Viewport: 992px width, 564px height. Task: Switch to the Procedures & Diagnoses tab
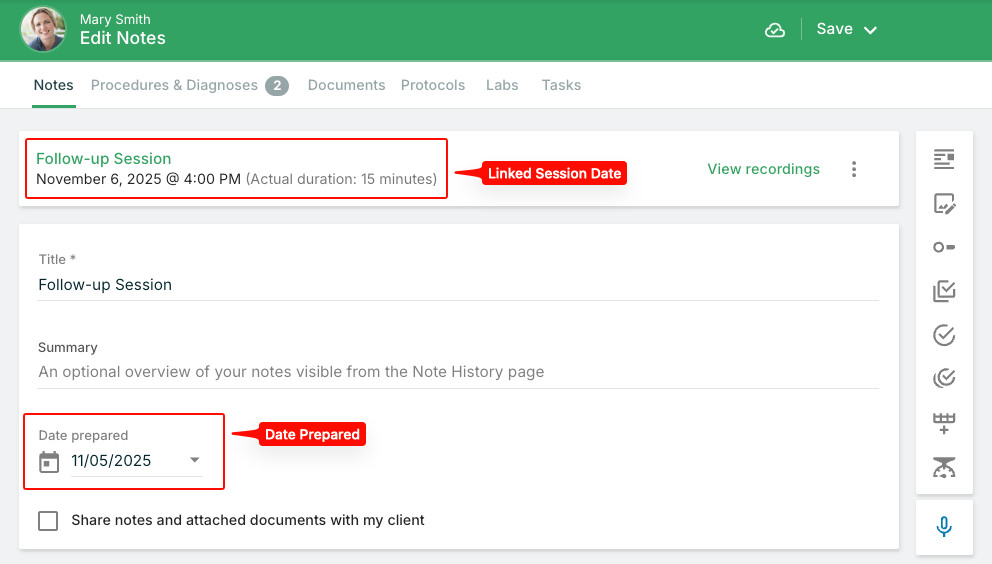[189, 86]
